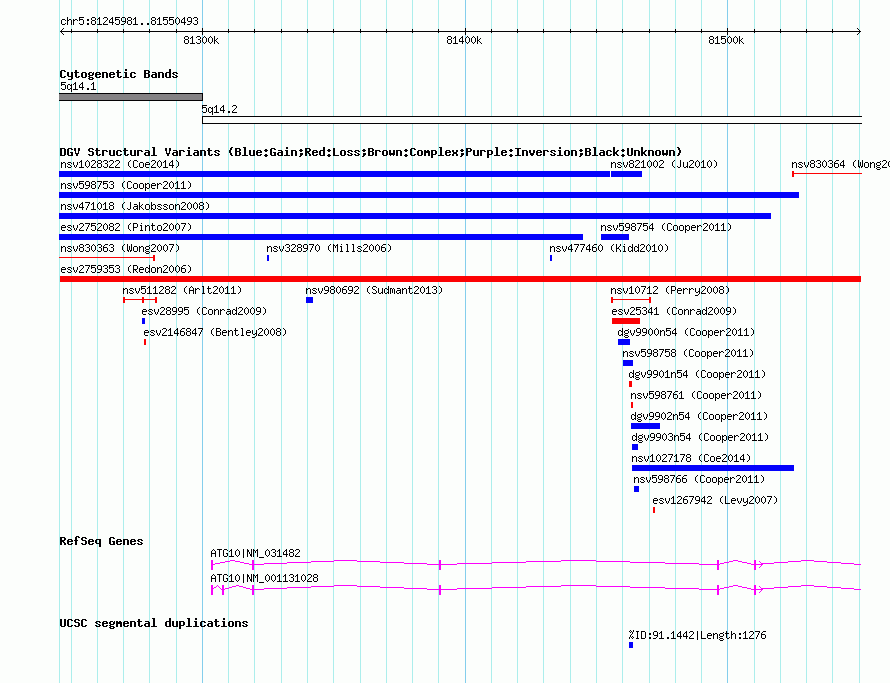
Task: Click the nsv980692 (Sudmant2013) label
Action: (374, 290)
